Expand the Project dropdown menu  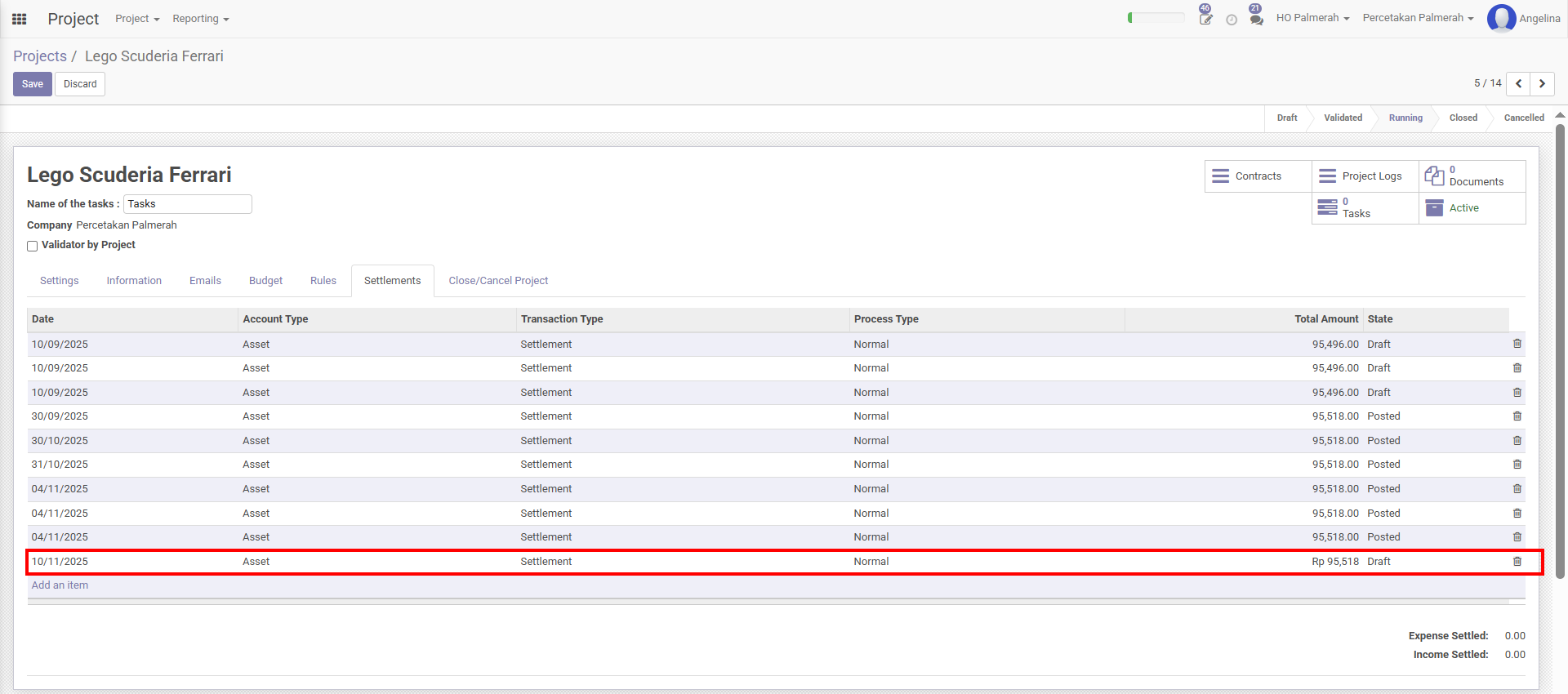tap(137, 19)
